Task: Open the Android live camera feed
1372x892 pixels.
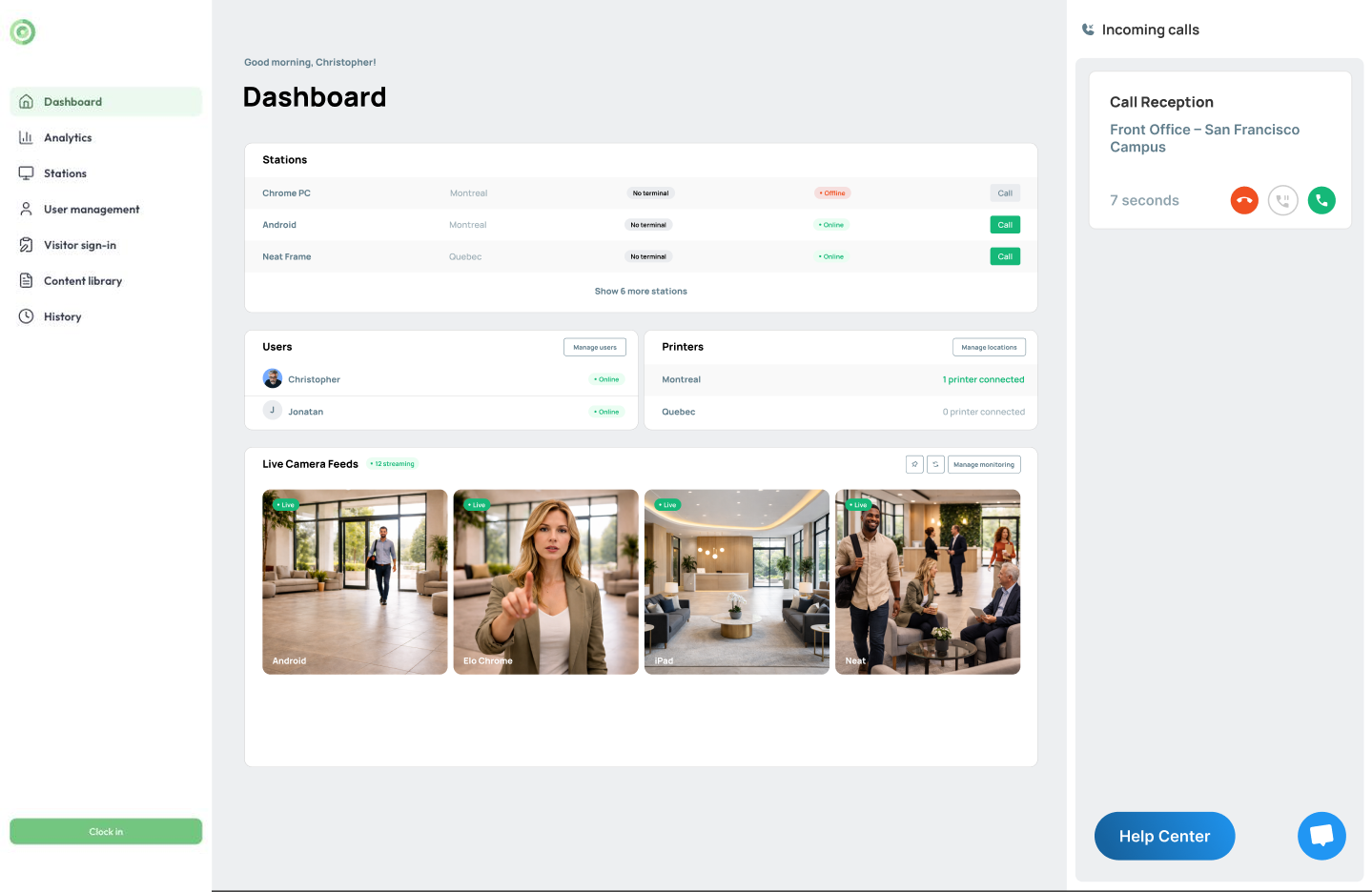Action: pyautogui.click(x=355, y=582)
